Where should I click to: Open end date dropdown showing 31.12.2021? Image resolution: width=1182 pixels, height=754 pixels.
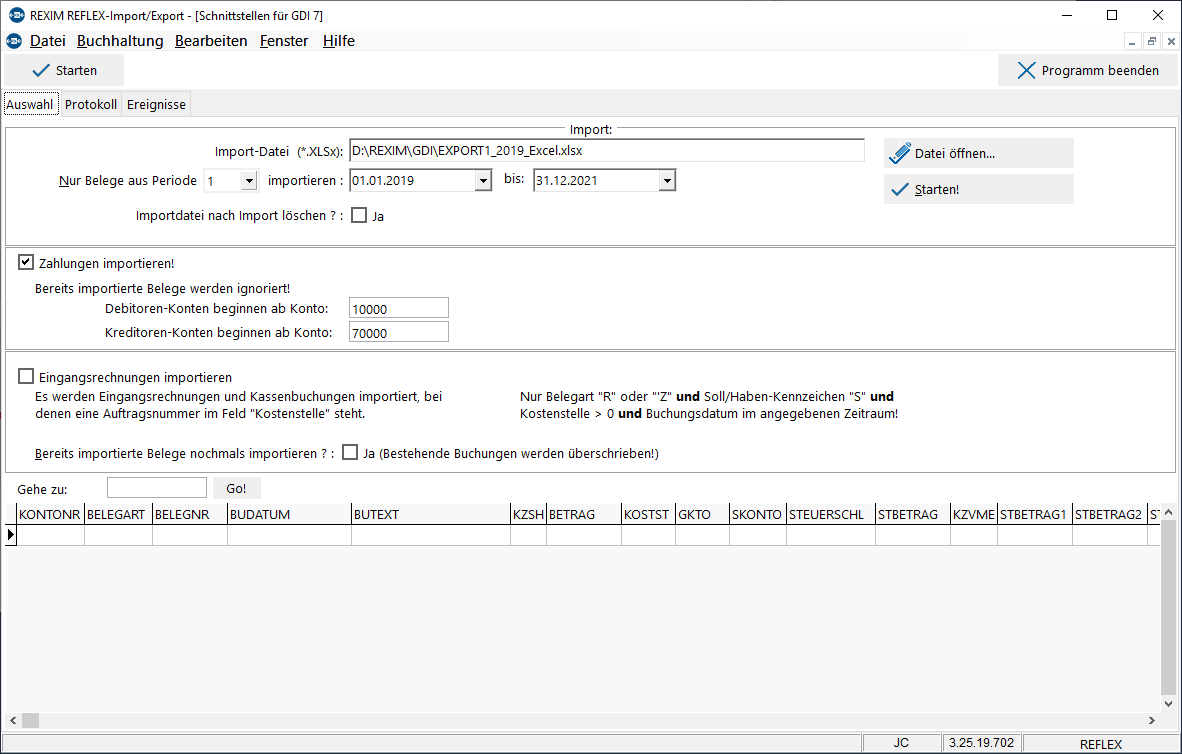pos(666,181)
